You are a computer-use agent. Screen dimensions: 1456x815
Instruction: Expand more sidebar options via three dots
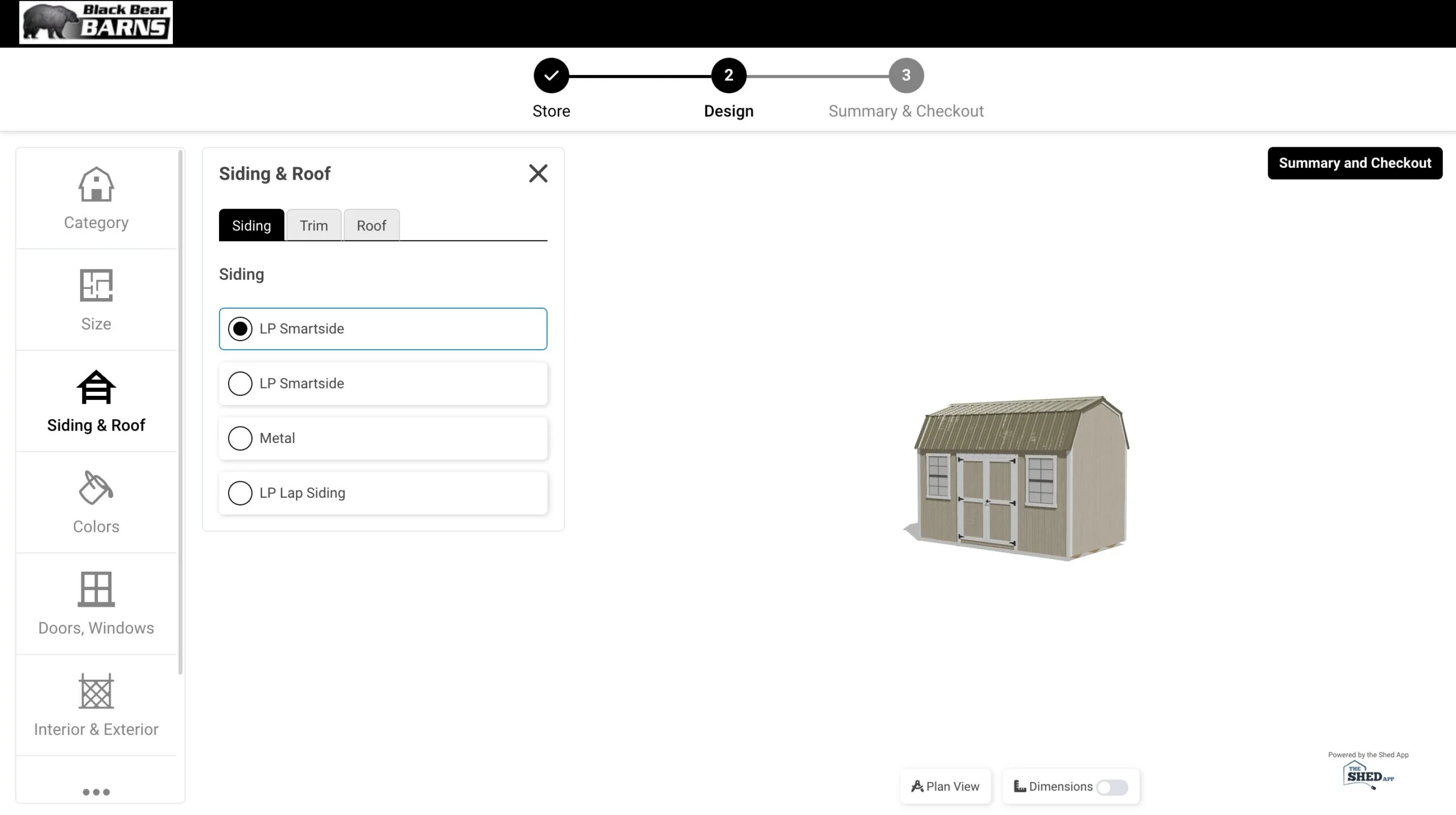point(96,792)
